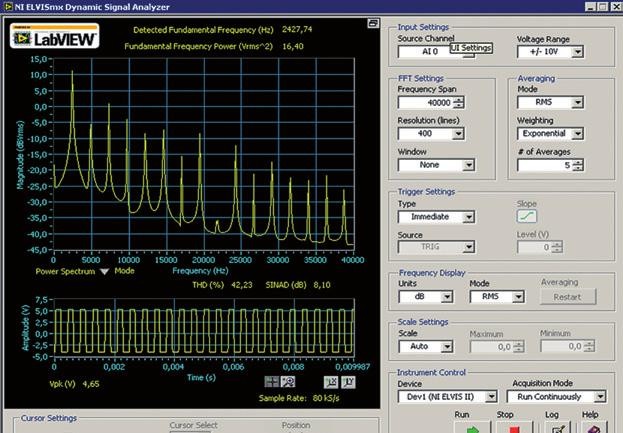Image resolution: width=623 pixels, height=433 pixels.
Task: Open the Log icon button
Action: 558,428
